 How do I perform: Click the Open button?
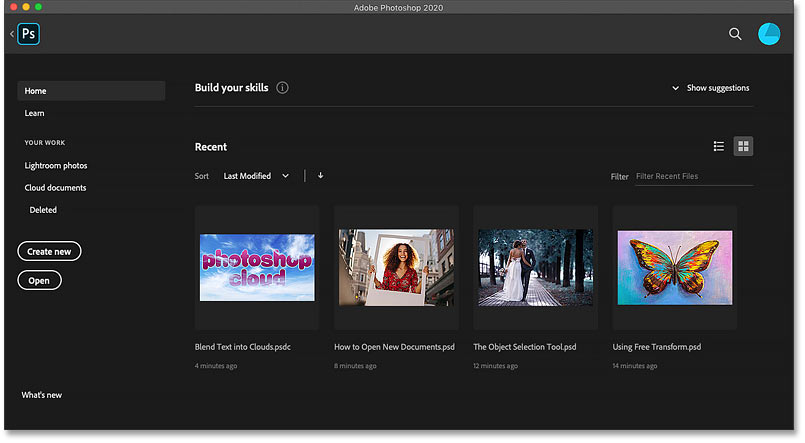(39, 280)
